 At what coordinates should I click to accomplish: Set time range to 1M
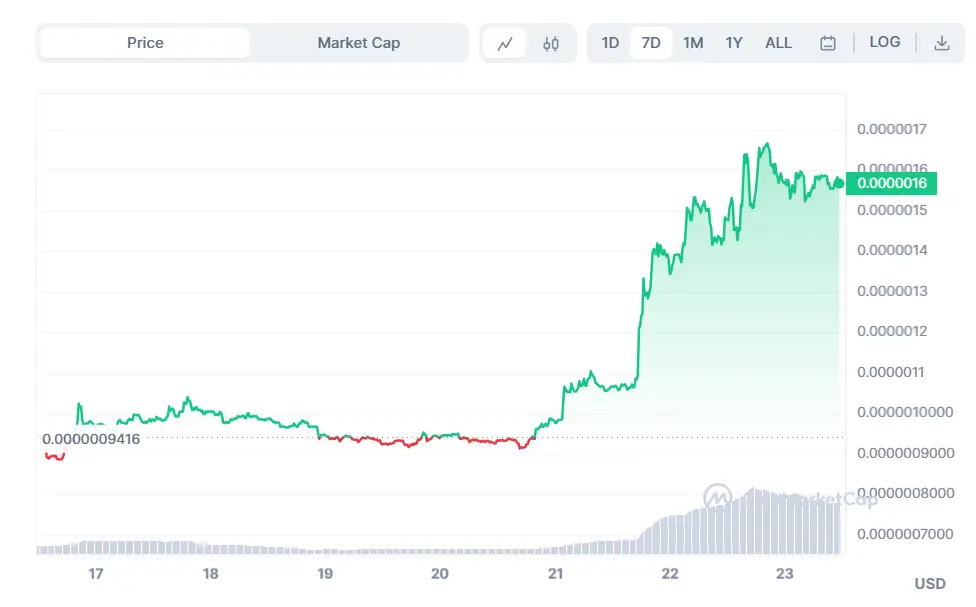click(x=693, y=43)
